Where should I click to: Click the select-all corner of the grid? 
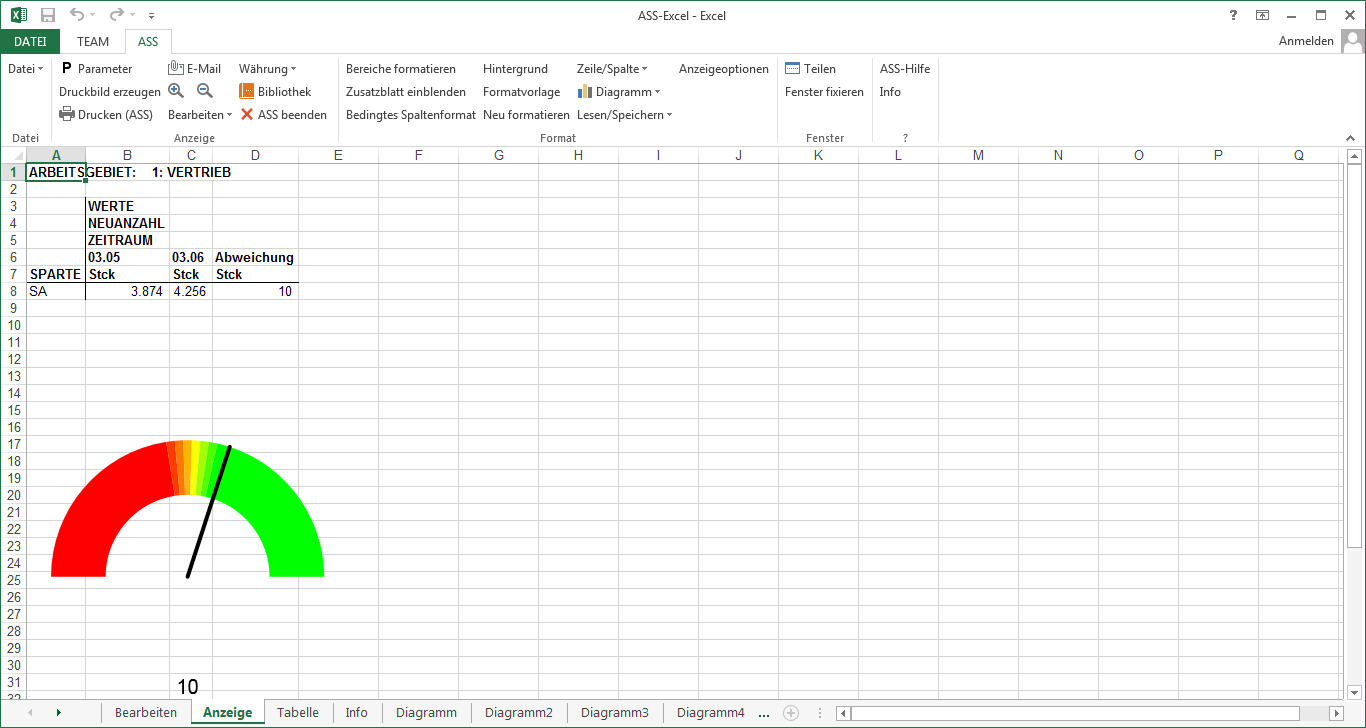coord(13,155)
